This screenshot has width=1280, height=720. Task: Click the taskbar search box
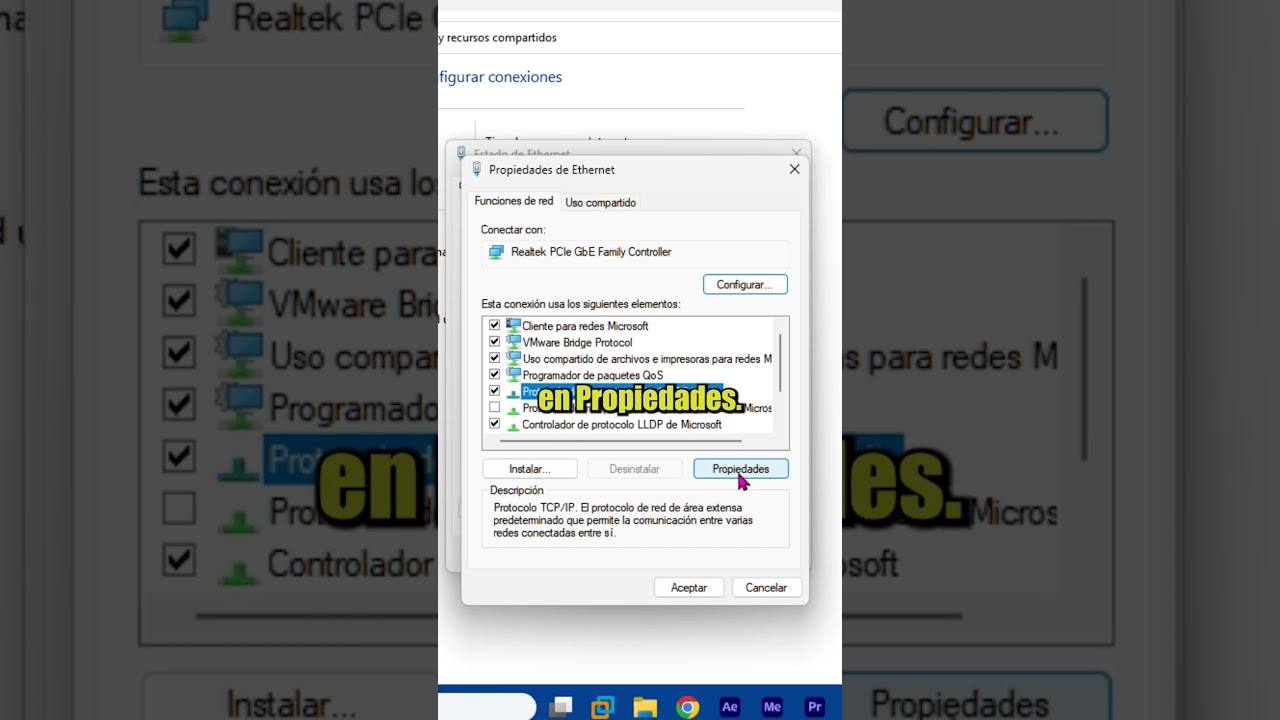click(487, 707)
